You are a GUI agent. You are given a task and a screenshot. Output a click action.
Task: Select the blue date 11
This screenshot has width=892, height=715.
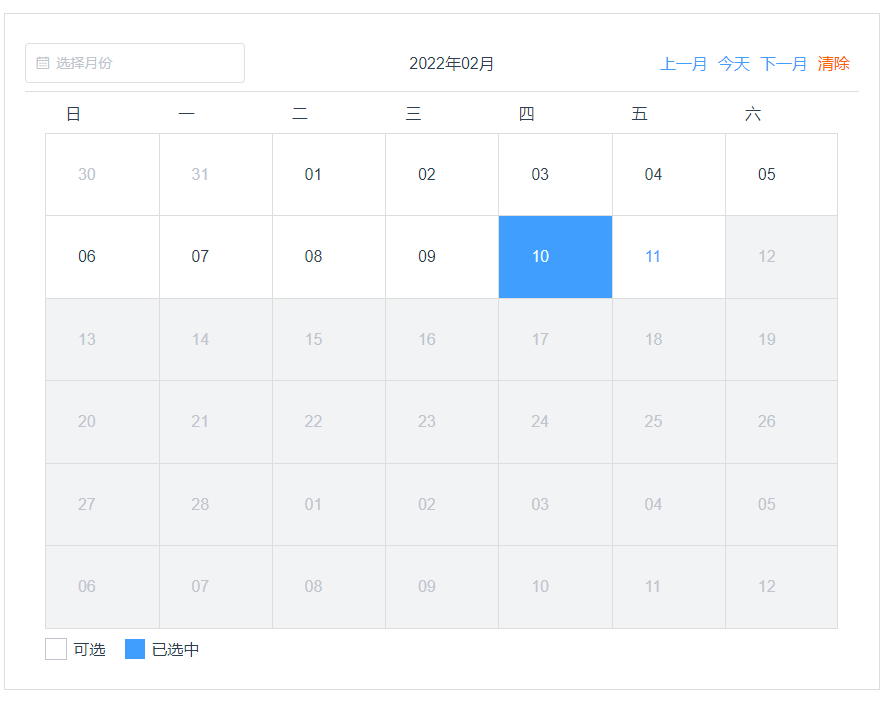click(669, 257)
